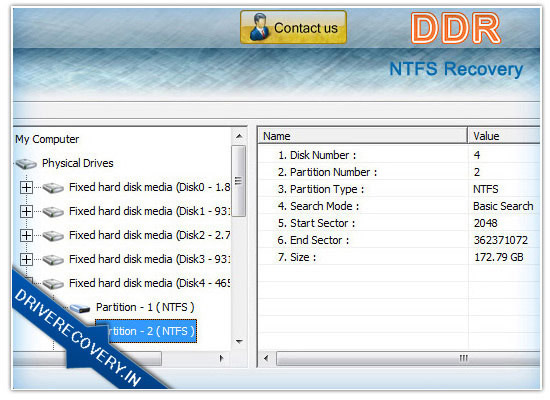Click the Disk4 hard disk icon
The height and width of the screenshot is (400, 550).
(x=53, y=284)
